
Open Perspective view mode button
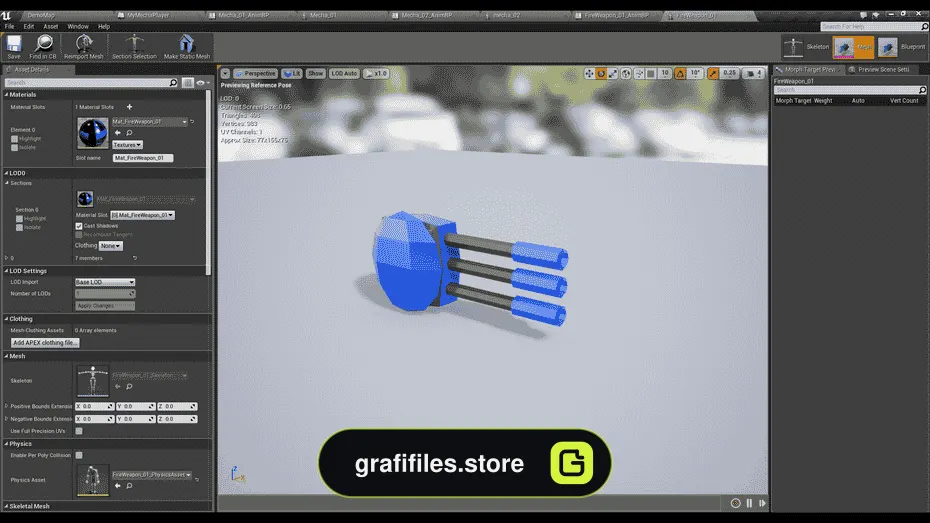pyautogui.click(x=256, y=74)
